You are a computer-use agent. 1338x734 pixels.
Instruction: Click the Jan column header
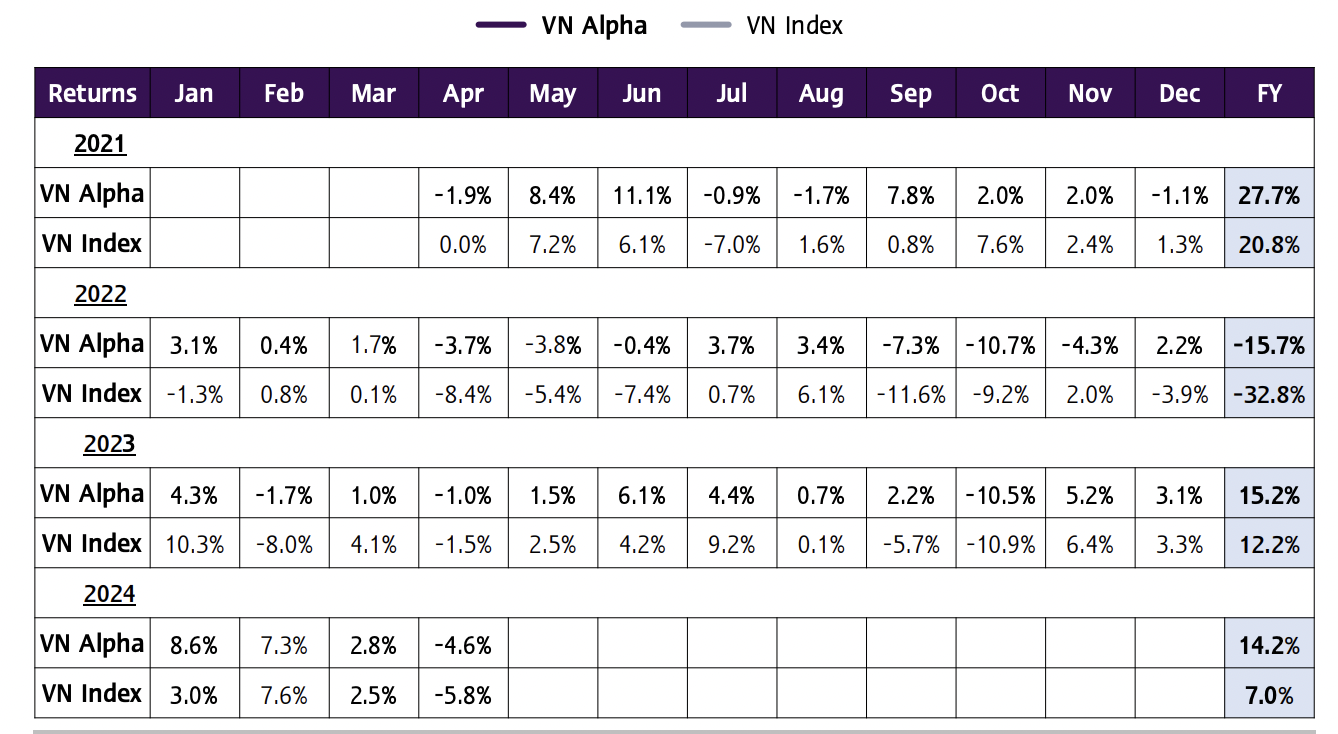tap(194, 94)
